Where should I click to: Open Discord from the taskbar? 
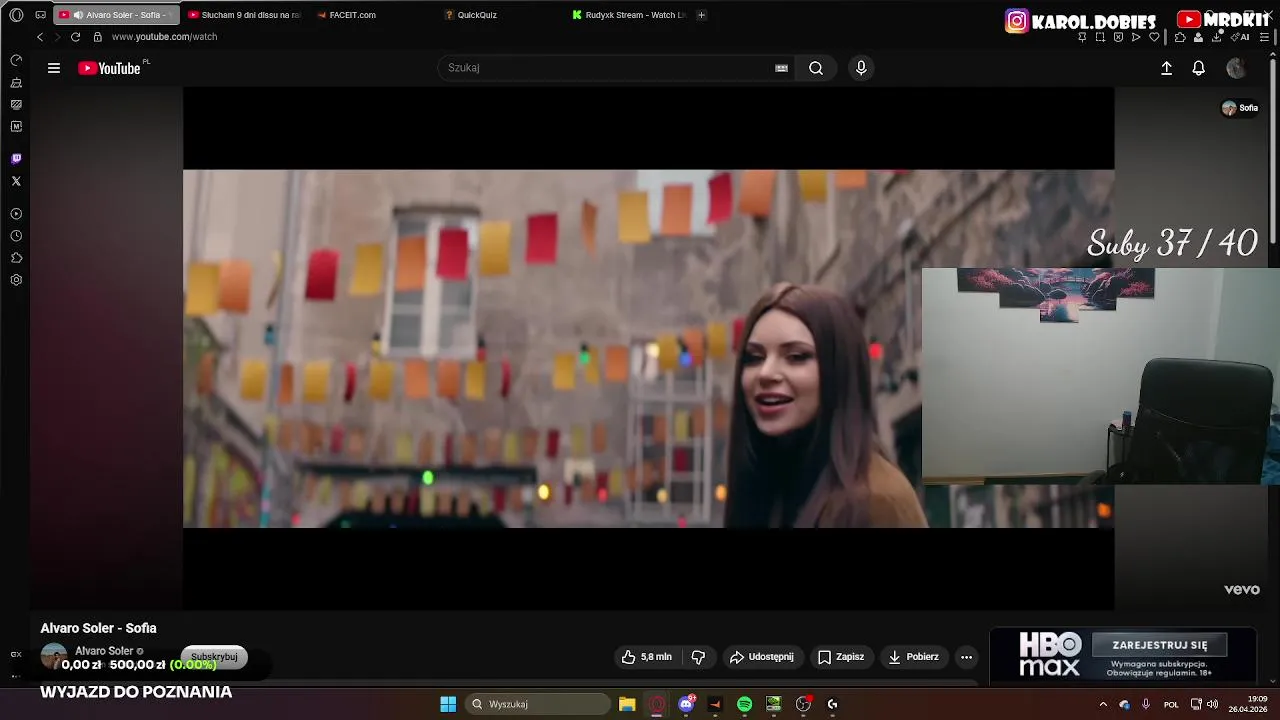(x=686, y=704)
